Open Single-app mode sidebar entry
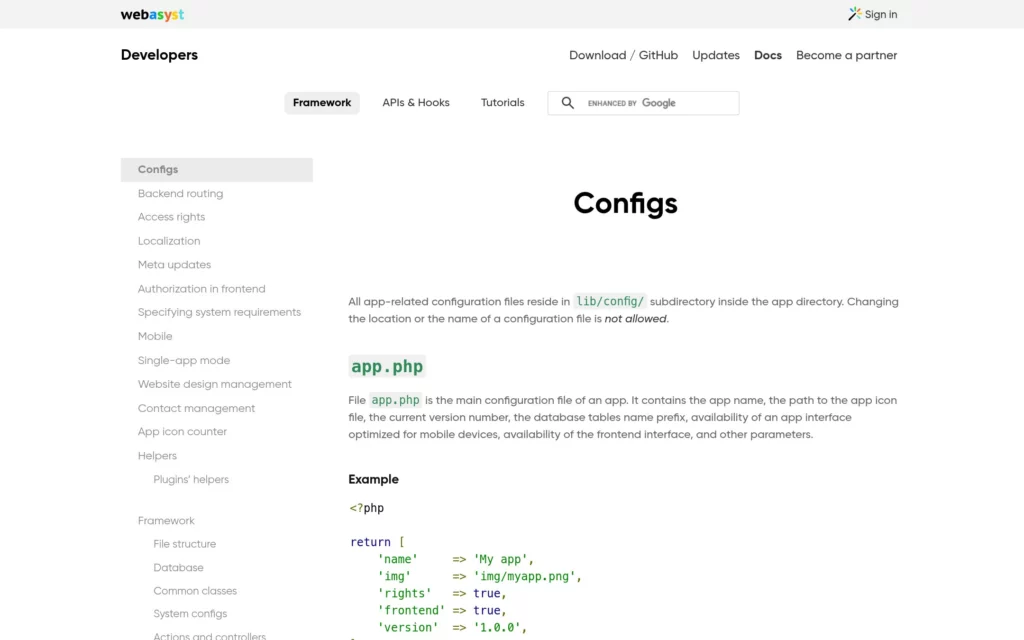 (x=184, y=360)
